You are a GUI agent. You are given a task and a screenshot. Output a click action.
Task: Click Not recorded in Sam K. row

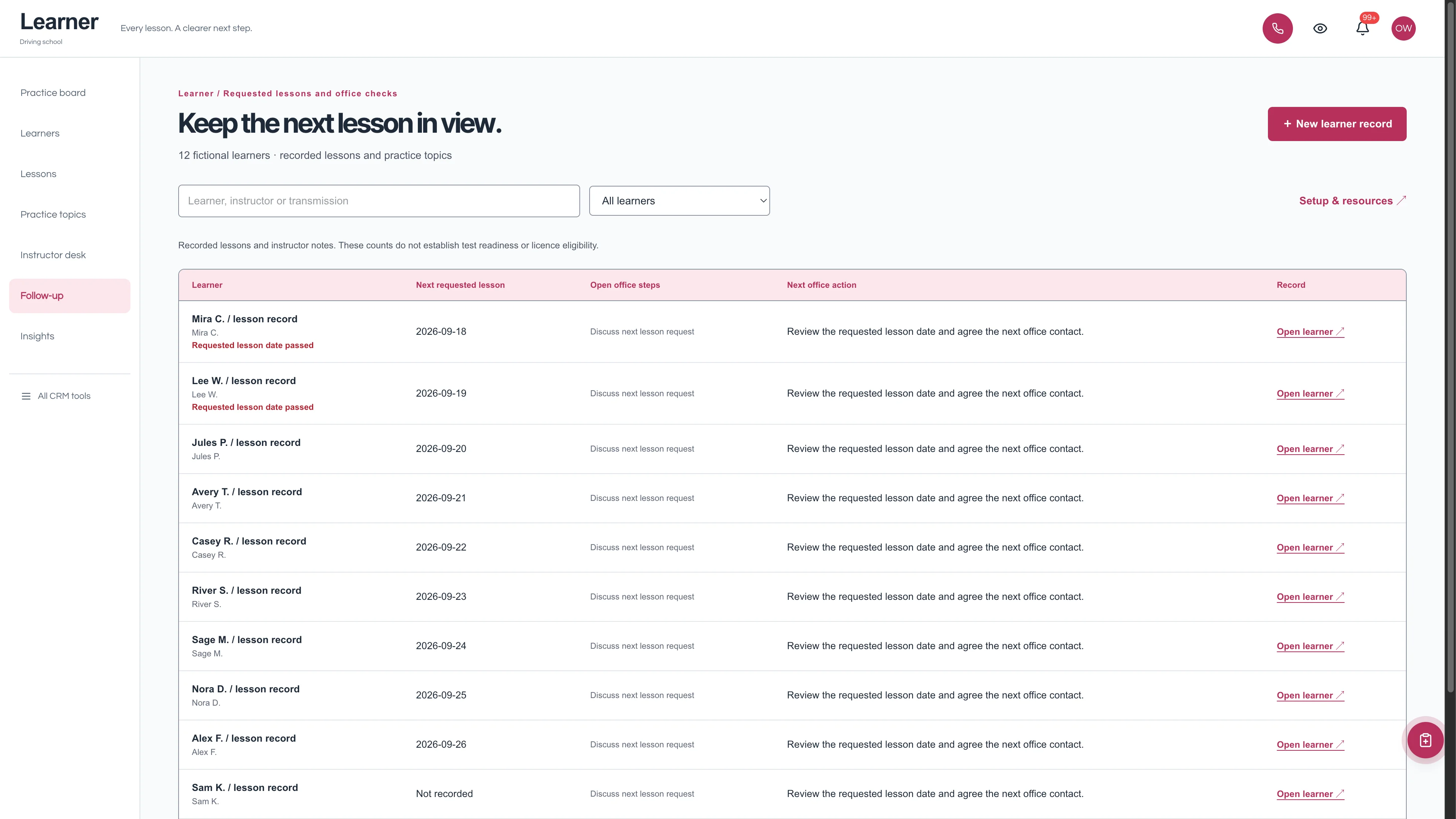444,794
